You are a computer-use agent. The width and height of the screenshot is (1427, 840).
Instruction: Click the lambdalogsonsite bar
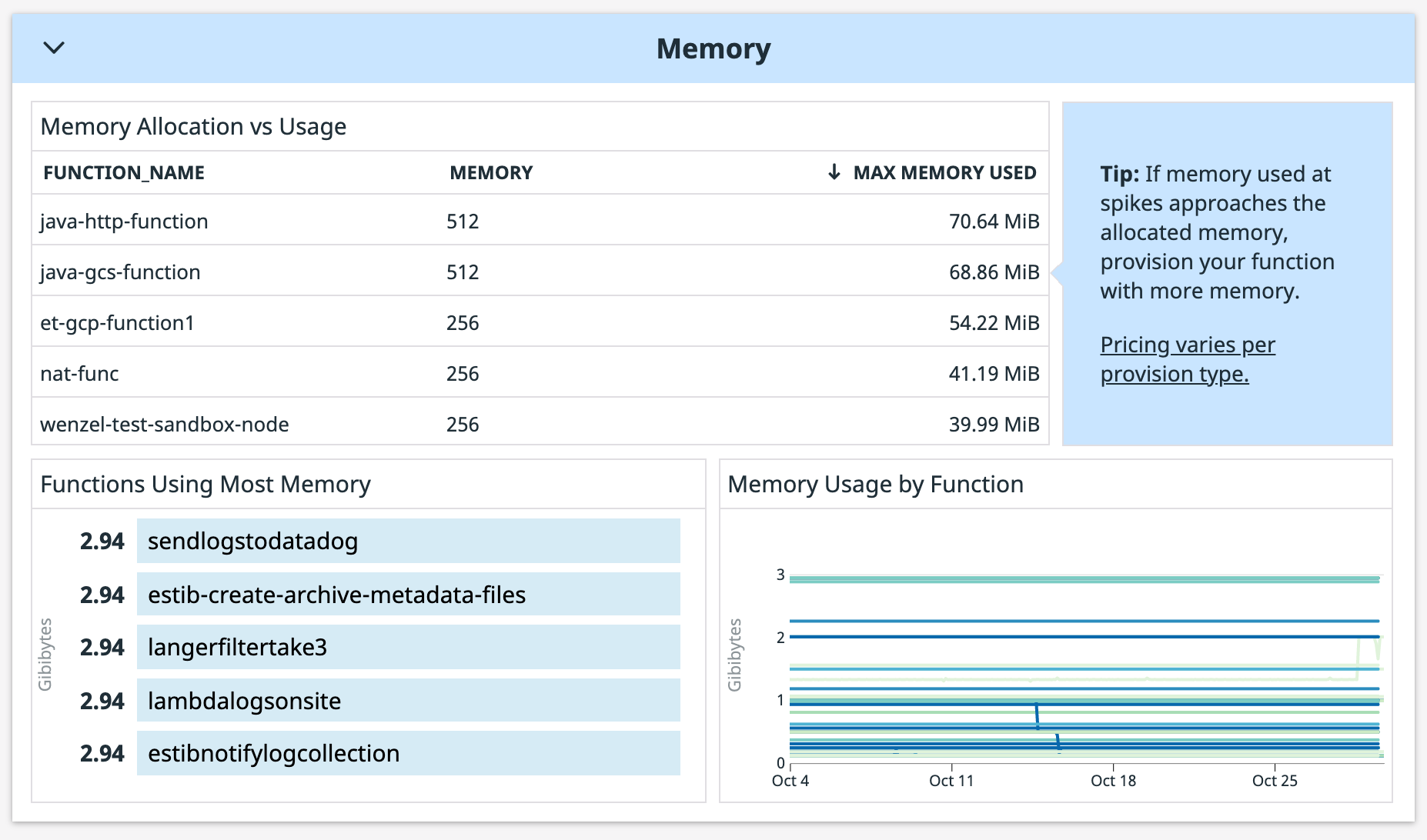408,700
